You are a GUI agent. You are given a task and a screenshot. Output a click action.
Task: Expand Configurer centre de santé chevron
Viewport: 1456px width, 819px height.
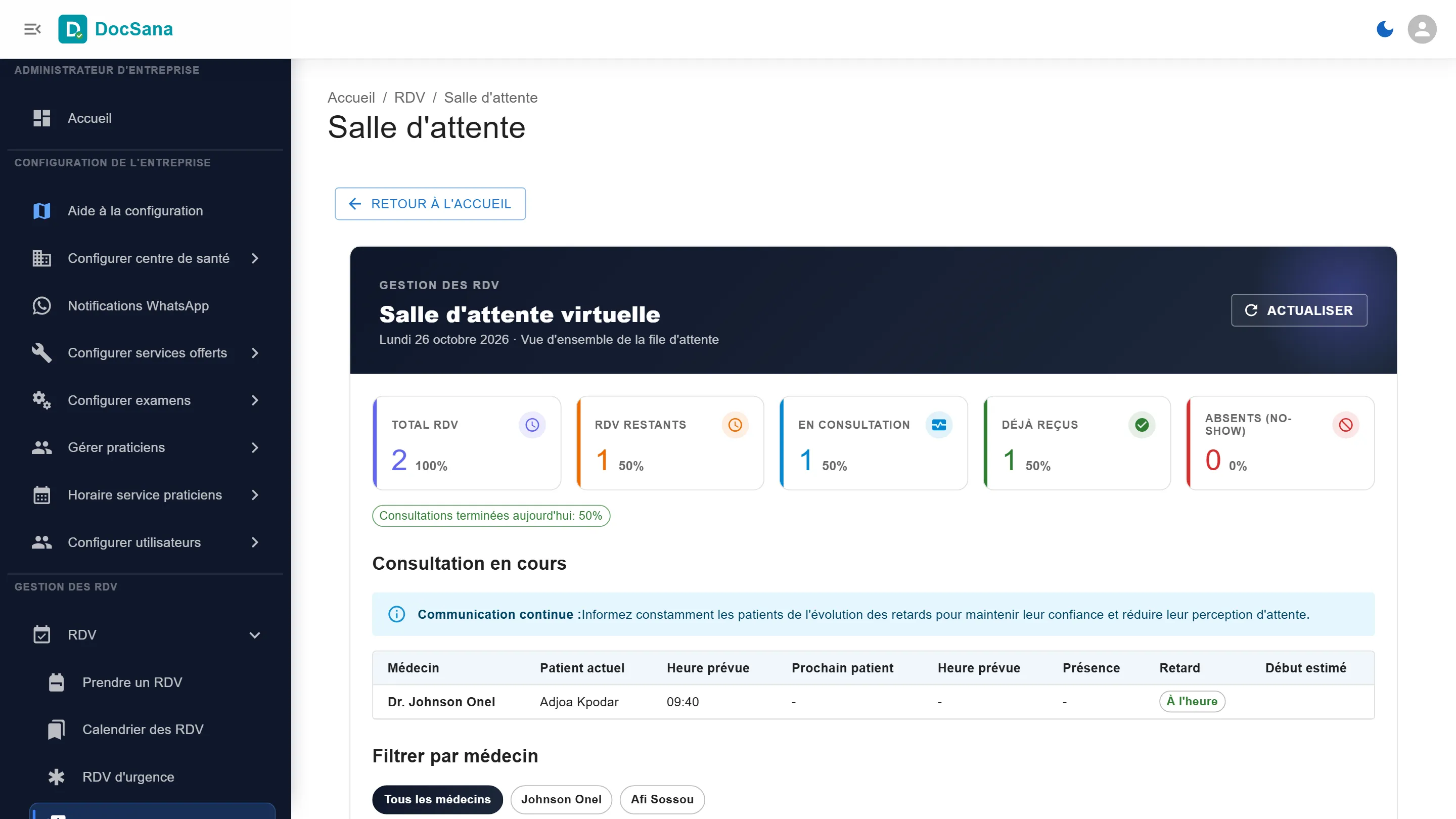[x=255, y=258]
